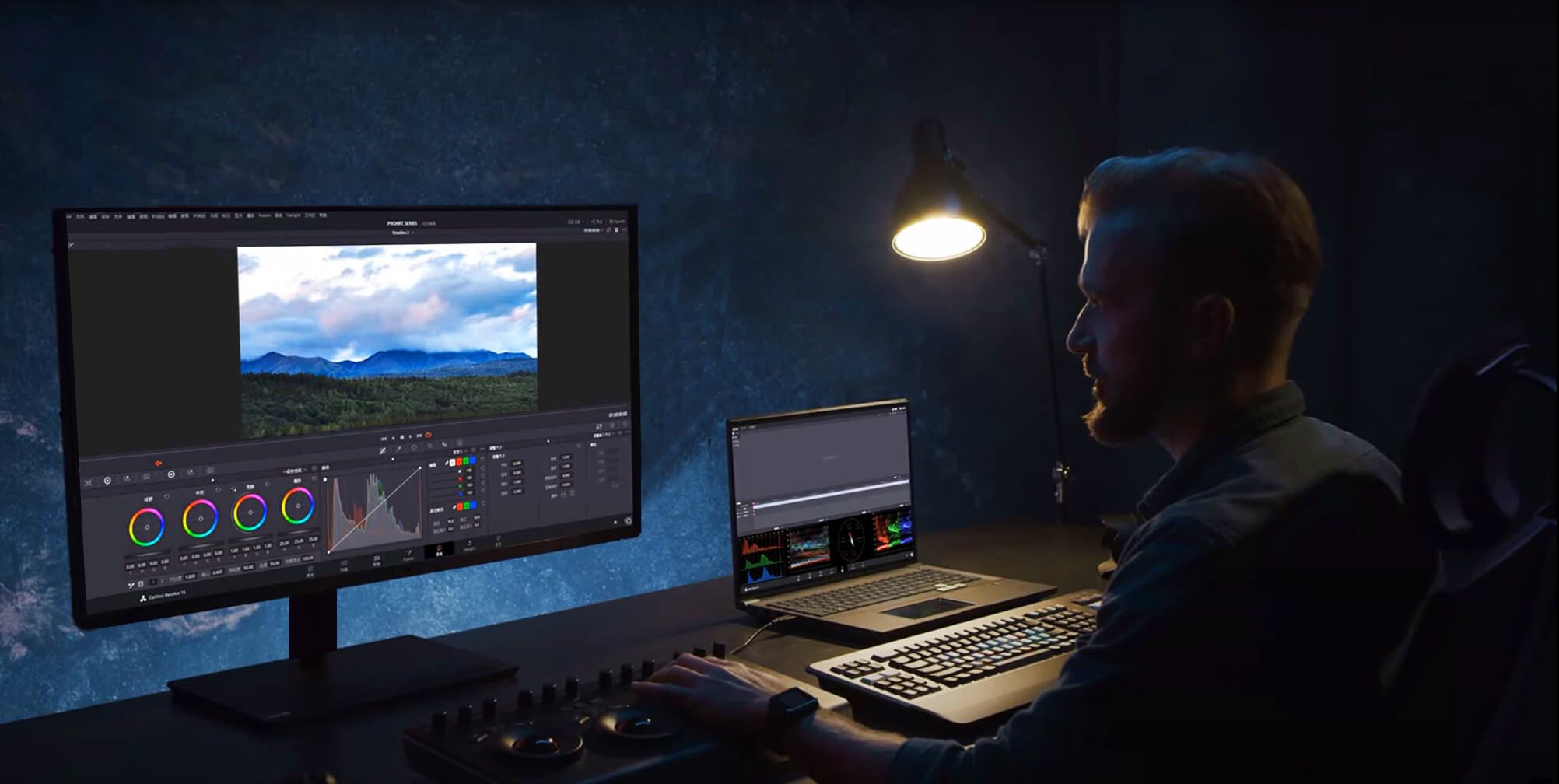Open the color wheels mode dropdown
Screen dimensions: 1559x784
(x=294, y=471)
